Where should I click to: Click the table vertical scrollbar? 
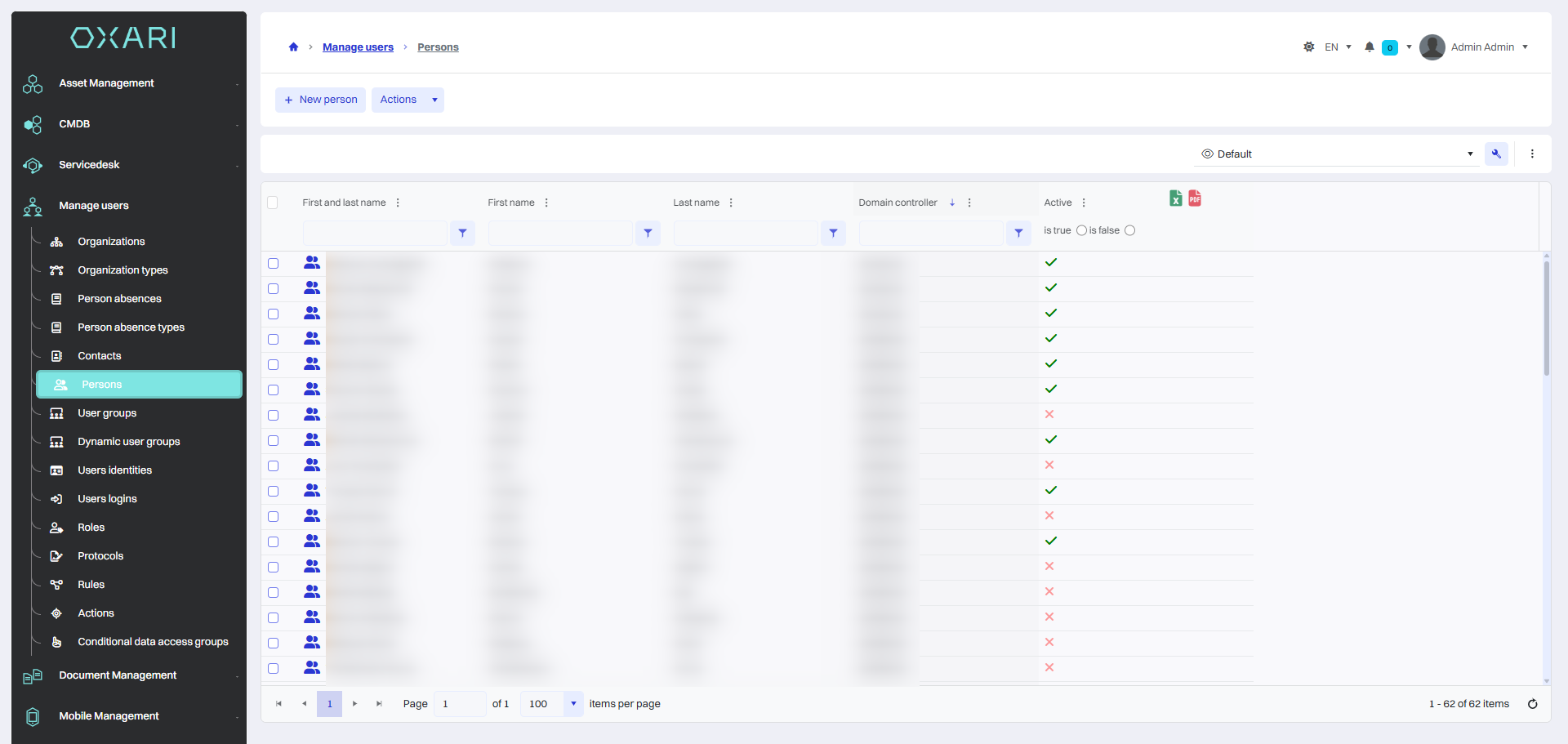click(x=1546, y=319)
